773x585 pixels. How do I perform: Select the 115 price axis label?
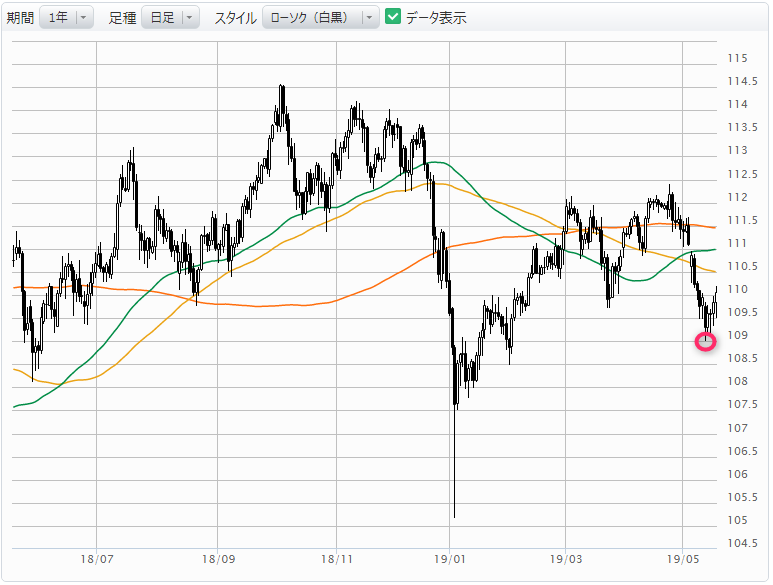[x=737, y=58]
